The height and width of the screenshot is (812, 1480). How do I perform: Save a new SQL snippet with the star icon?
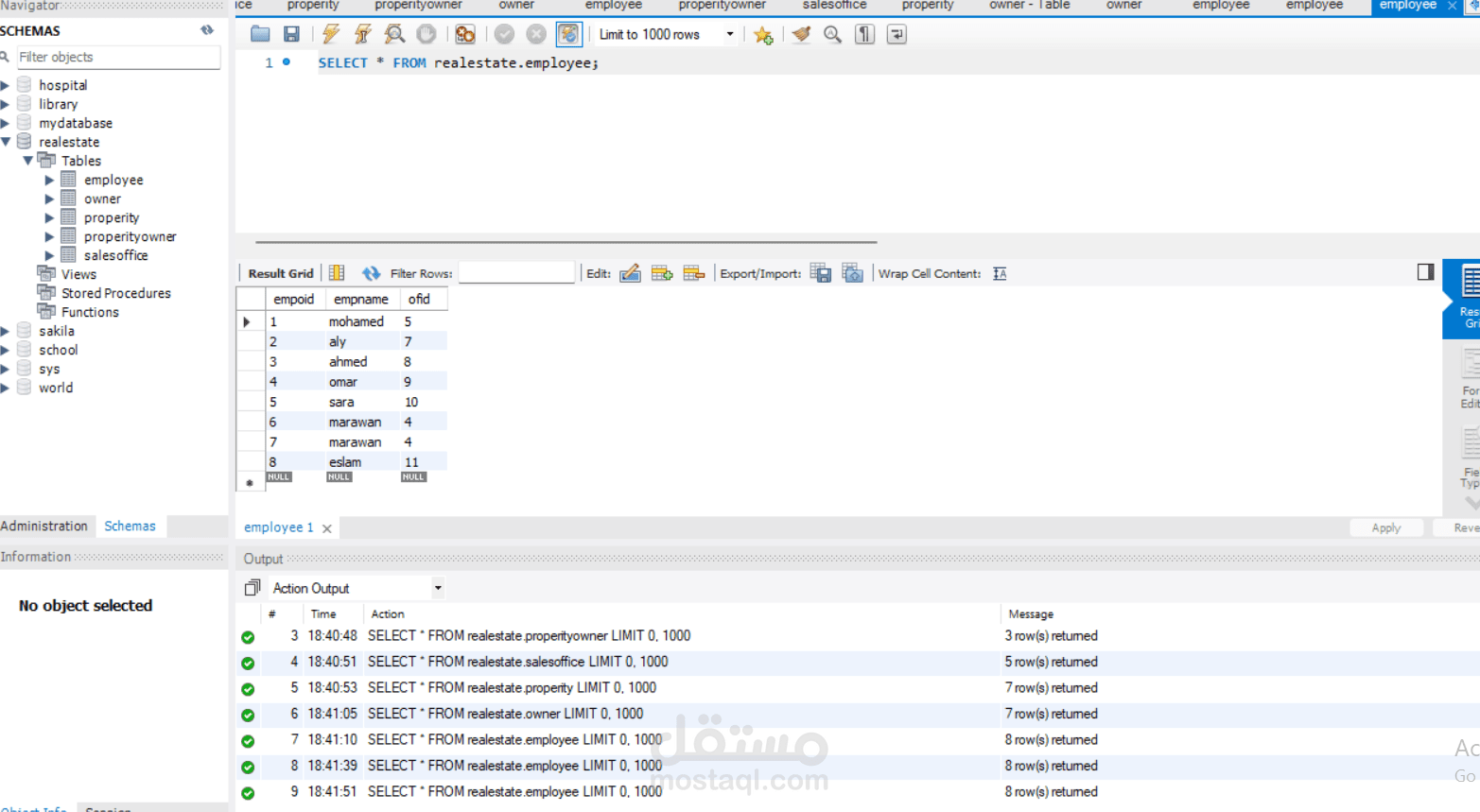tap(763, 34)
